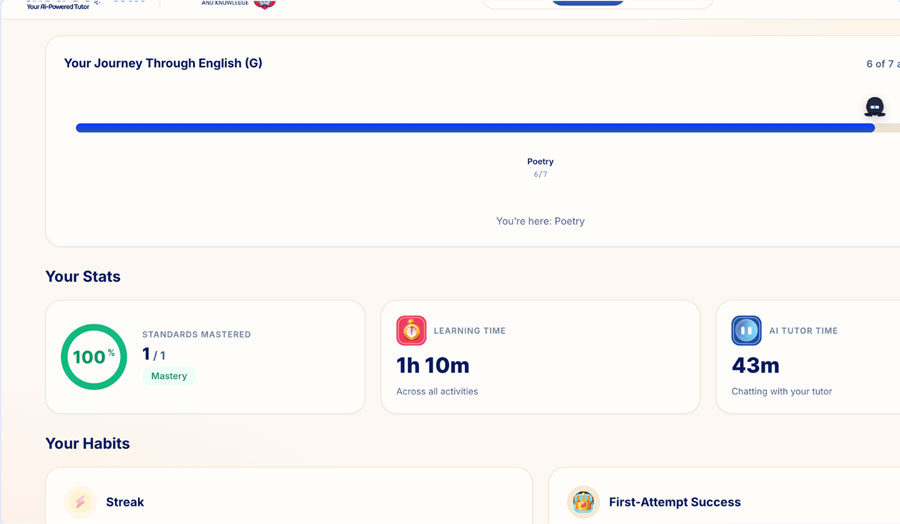Click the red crest logo in the header
This screenshot has width=900, height=524.
pos(265,5)
